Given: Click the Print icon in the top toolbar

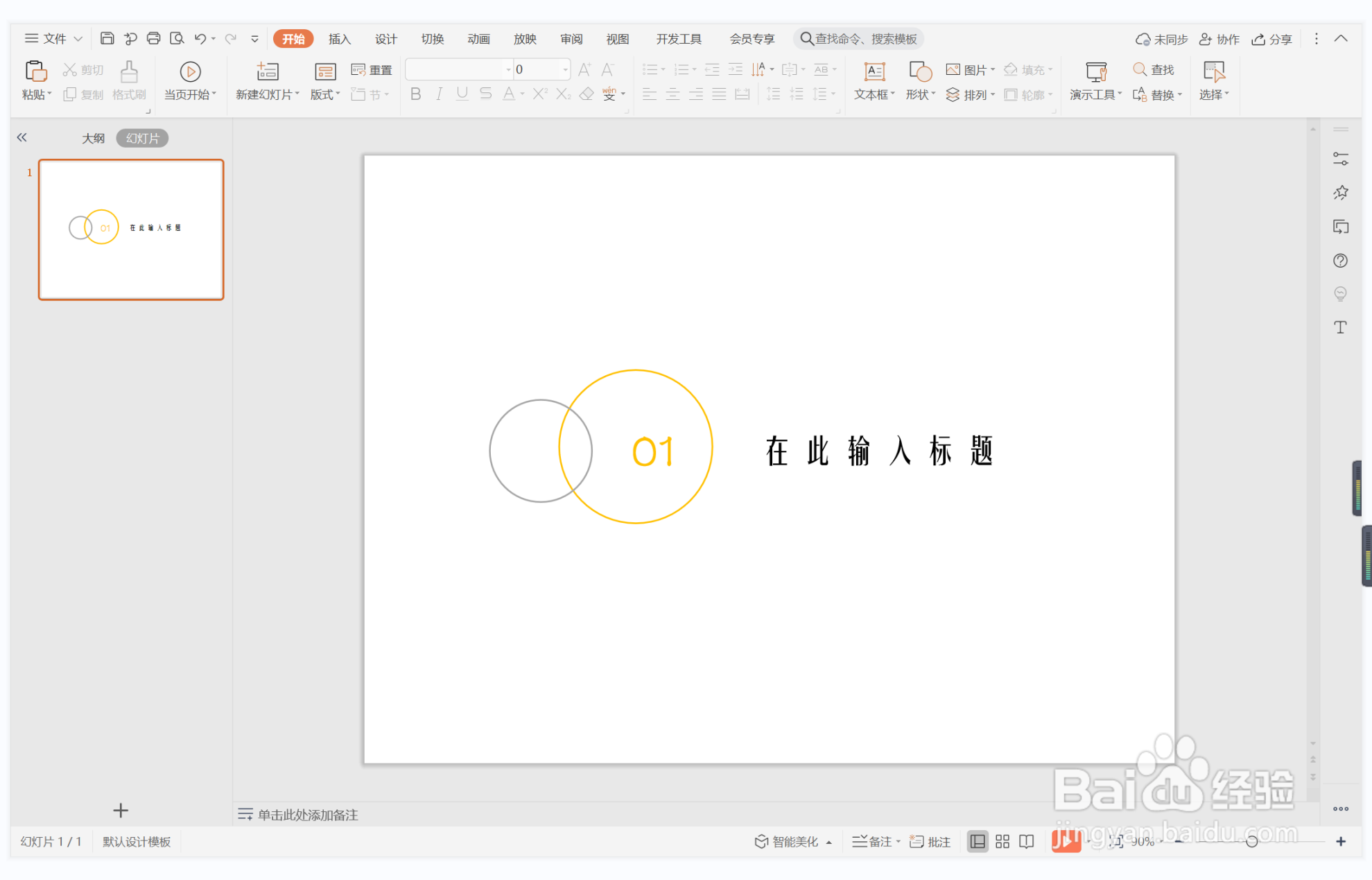Looking at the screenshot, I should [x=153, y=38].
